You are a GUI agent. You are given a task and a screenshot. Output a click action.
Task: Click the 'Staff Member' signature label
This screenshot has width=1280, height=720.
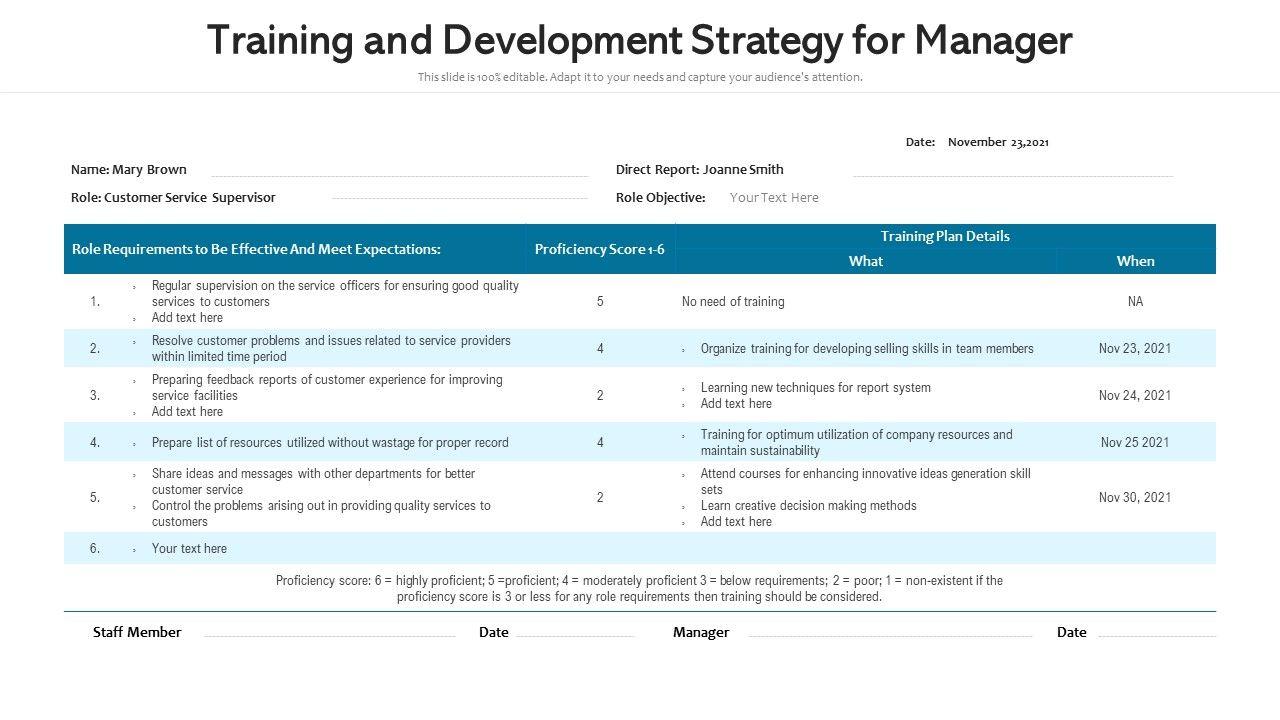(x=137, y=632)
